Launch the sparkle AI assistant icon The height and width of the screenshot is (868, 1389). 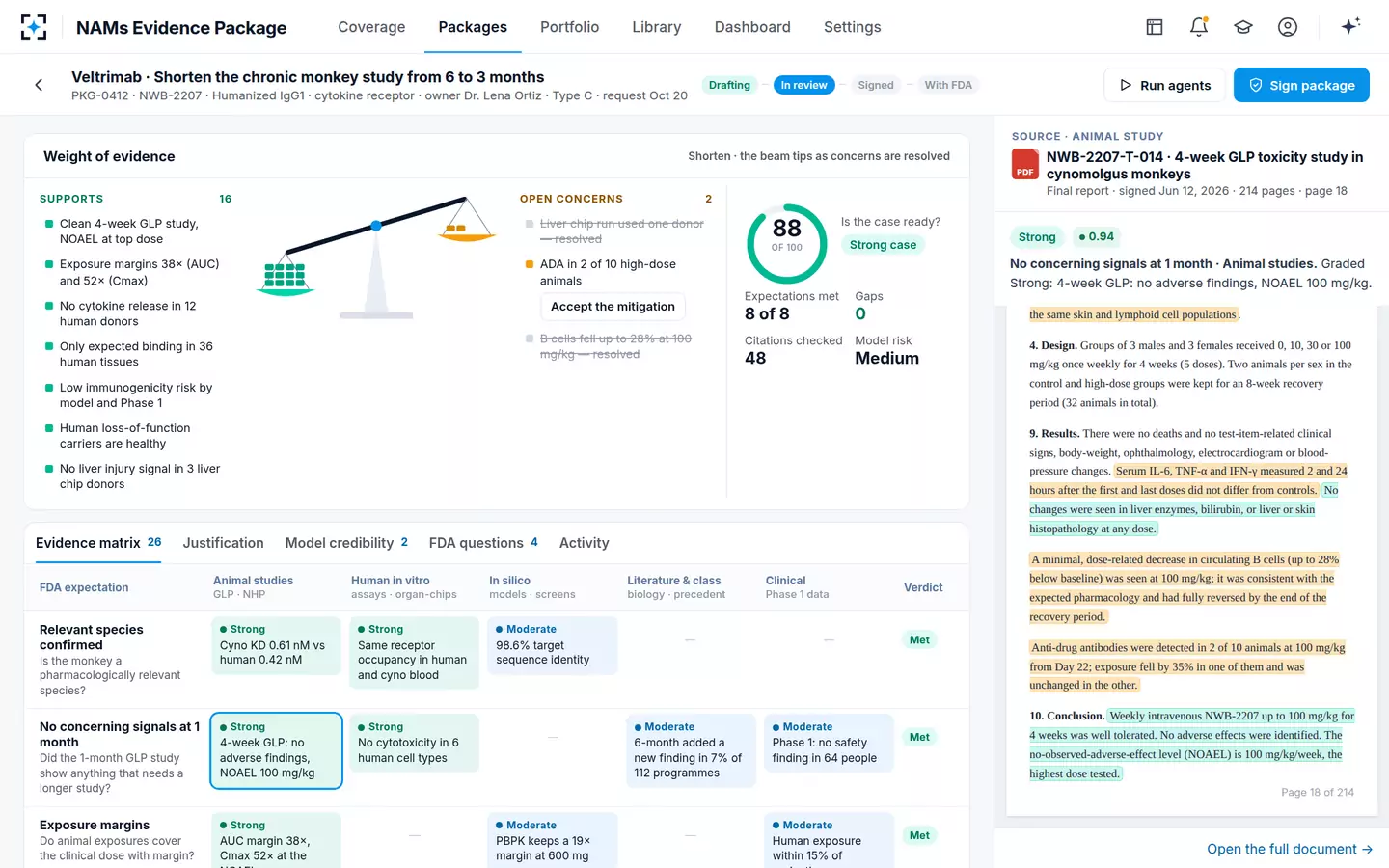[1350, 26]
